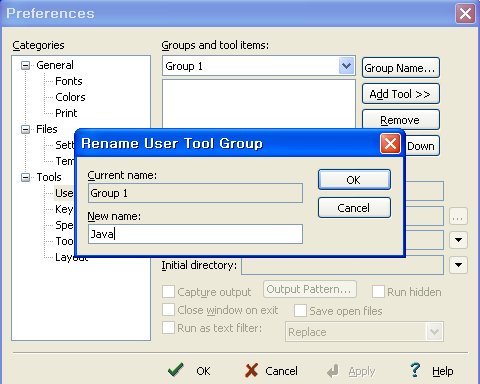Click the New name input field
This screenshot has width=480, height=384.
coord(195,234)
